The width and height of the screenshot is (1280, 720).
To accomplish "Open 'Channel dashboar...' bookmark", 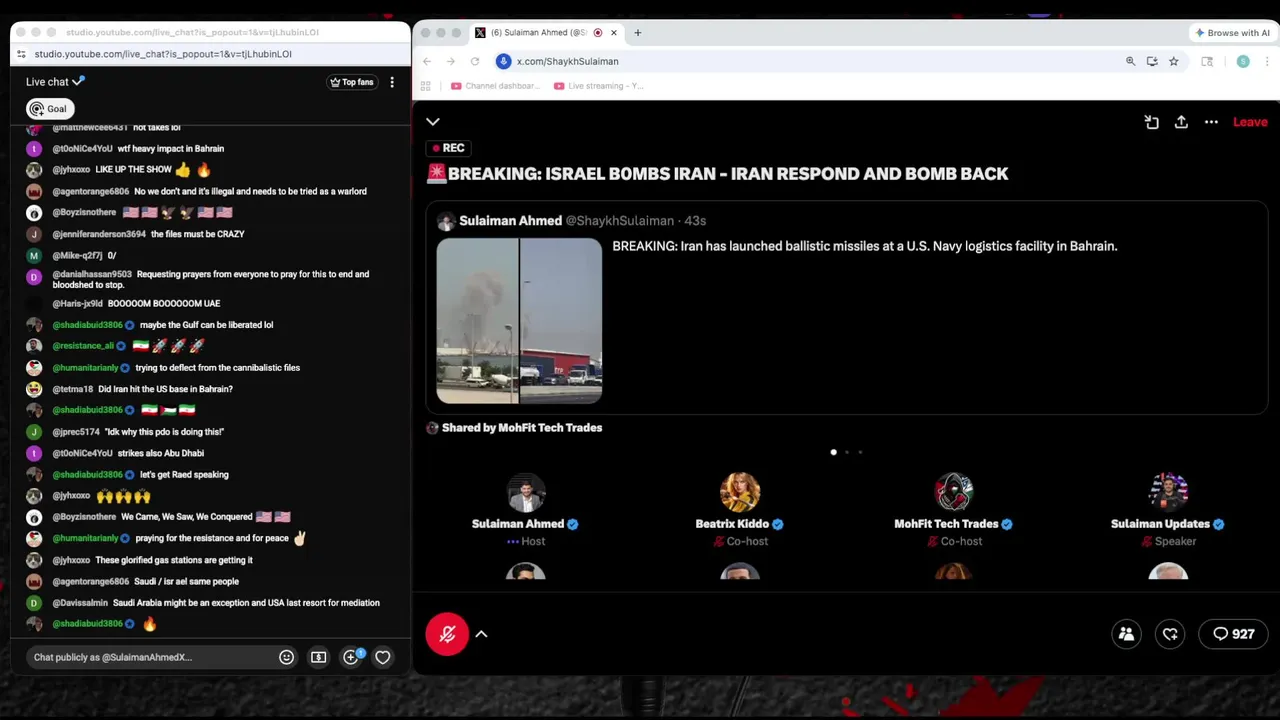I will [495, 86].
